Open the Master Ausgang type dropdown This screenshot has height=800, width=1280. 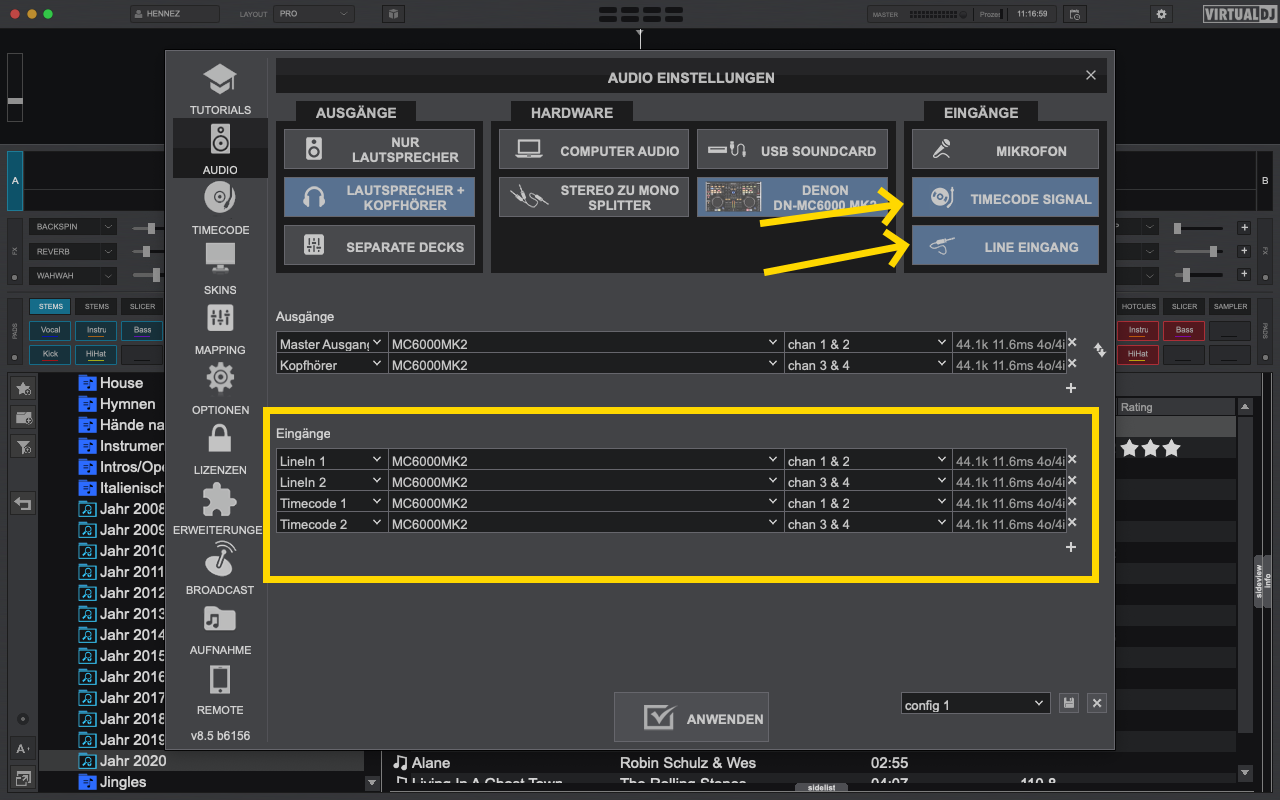coord(332,343)
